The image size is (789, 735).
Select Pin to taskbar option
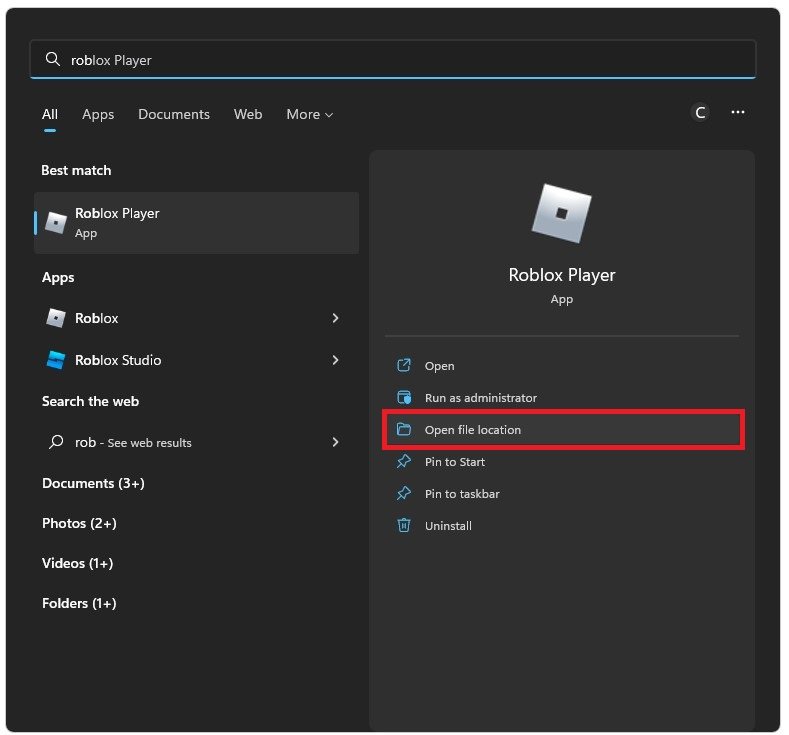click(x=462, y=494)
